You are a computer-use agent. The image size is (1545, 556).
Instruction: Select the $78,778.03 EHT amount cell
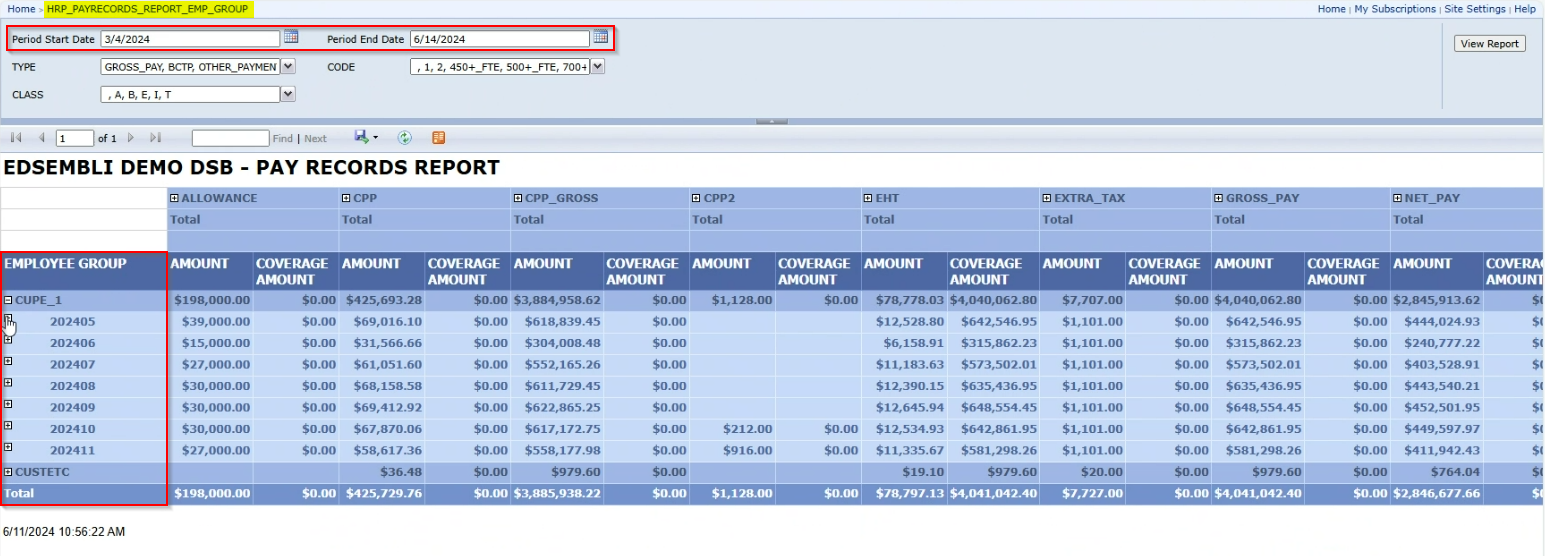point(904,300)
